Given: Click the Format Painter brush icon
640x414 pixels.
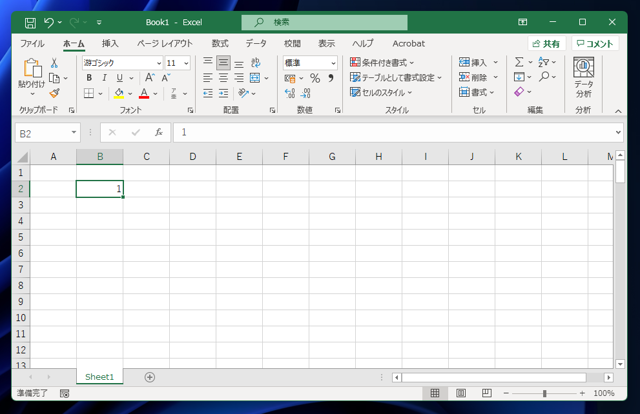Looking at the screenshot, I should pos(54,93).
